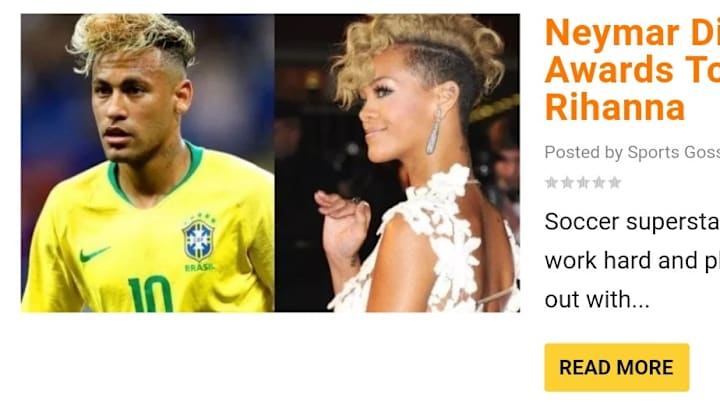Click the 'Soccer supersta' excerpt line
Image resolution: width=720 pixels, height=405 pixels.
point(632,222)
